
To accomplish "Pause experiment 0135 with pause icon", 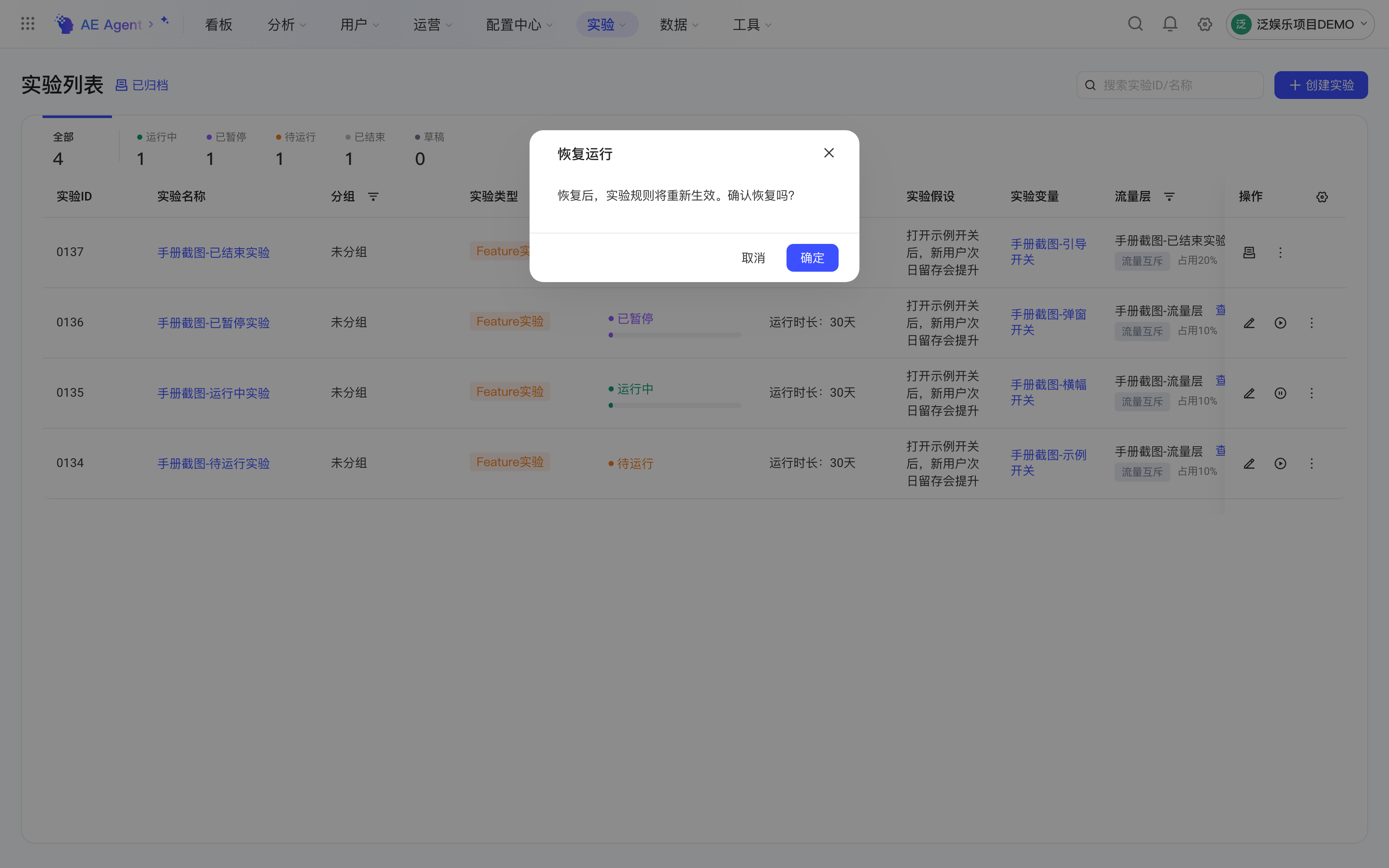I will tap(1280, 393).
